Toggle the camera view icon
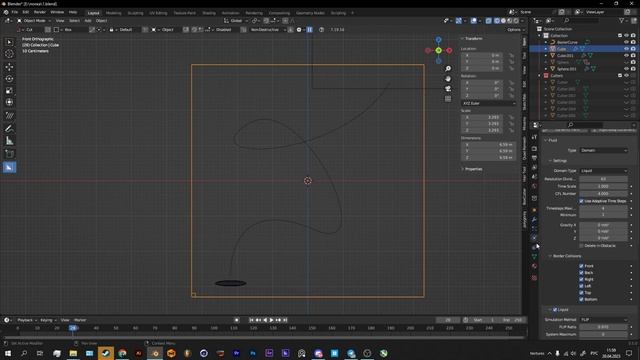Viewport: 640px width, 360px height. coord(448,89)
